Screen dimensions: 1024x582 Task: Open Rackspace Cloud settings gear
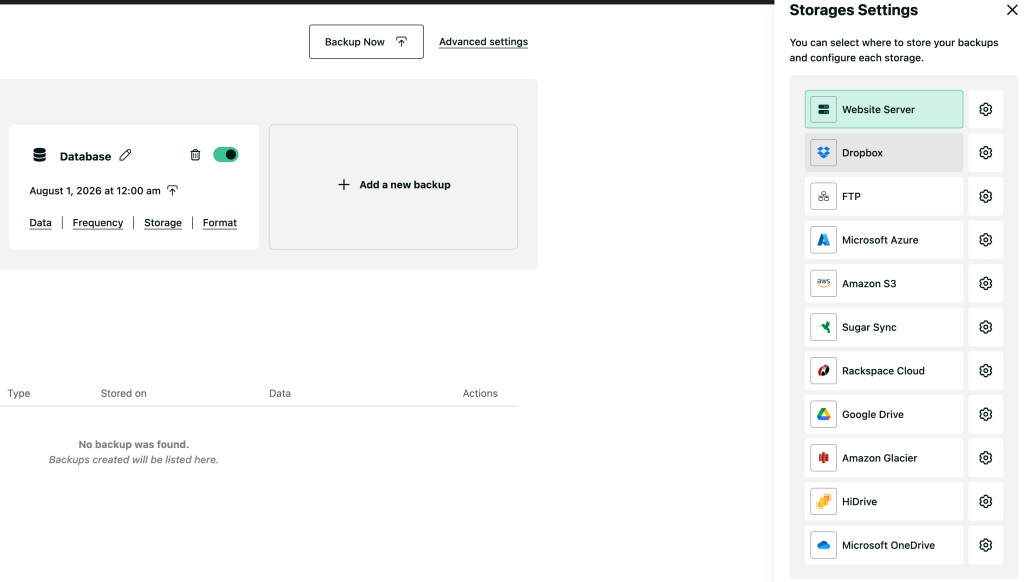(985, 371)
